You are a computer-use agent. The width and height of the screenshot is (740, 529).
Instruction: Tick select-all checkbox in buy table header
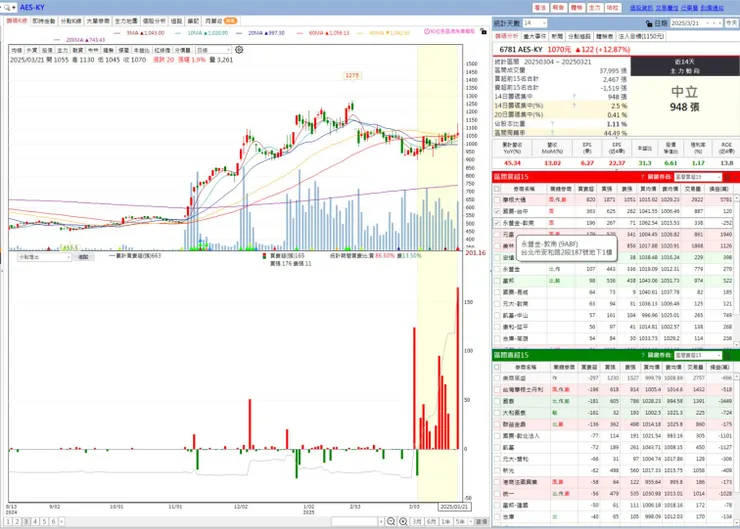click(x=497, y=189)
